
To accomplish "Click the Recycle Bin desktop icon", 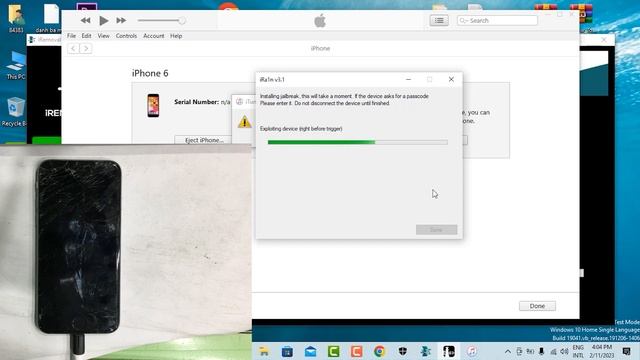I will click(15, 112).
